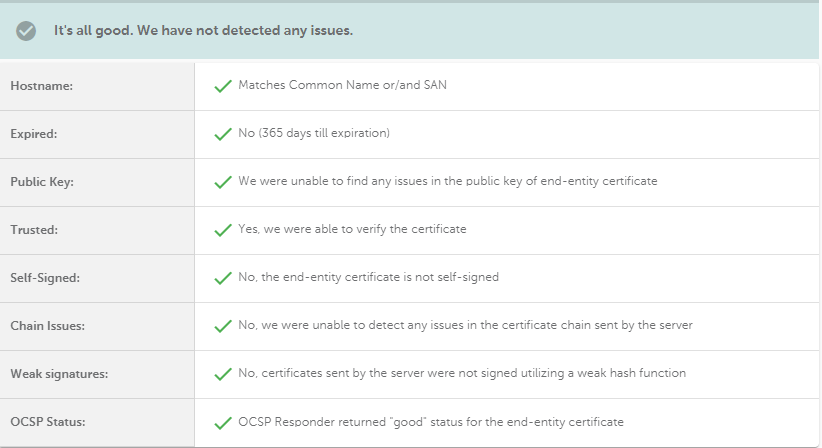Screen dimensions: 822x448
Task: Click the gray checkmark circle in banner
Action: pos(26,31)
